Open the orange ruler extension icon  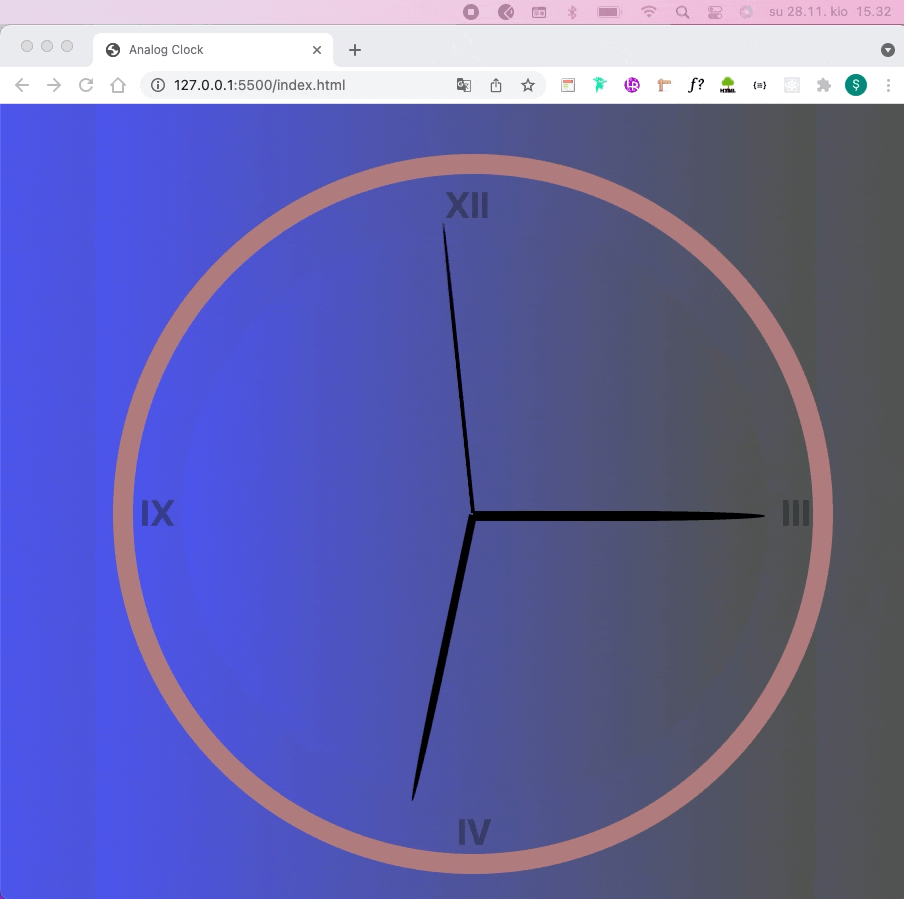(x=664, y=85)
